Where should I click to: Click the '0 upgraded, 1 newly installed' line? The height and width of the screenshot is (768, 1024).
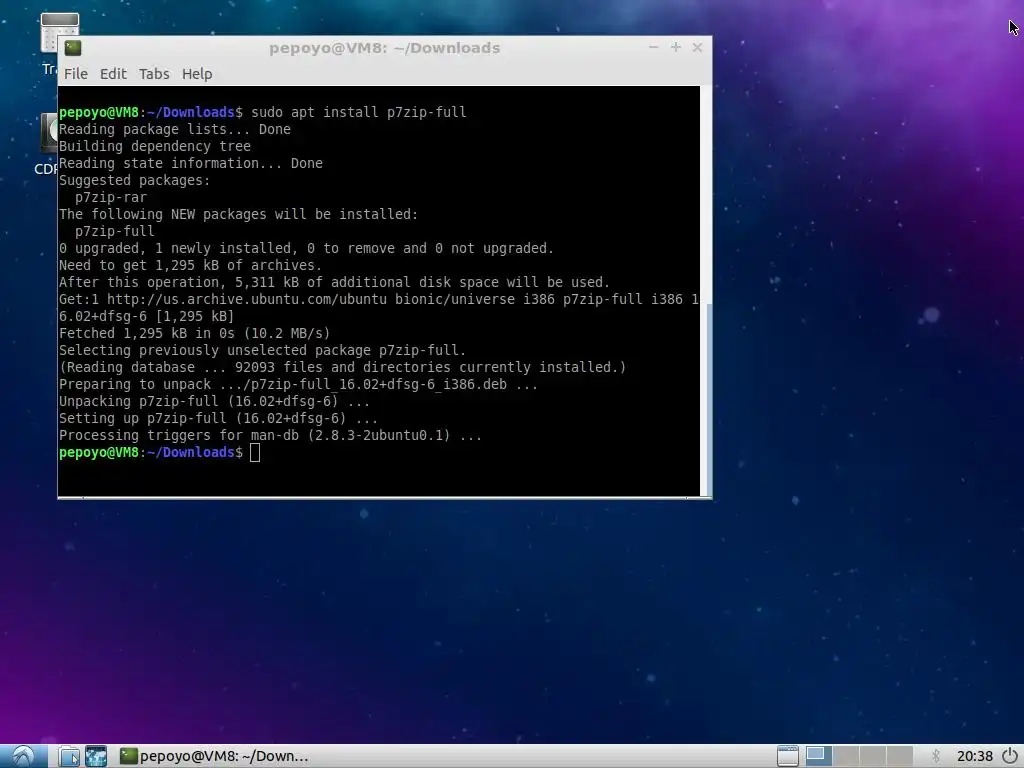306,248
